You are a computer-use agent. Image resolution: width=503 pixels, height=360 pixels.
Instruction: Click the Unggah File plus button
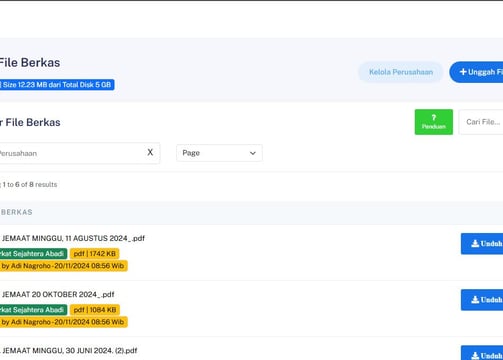[x=476, y=72]
